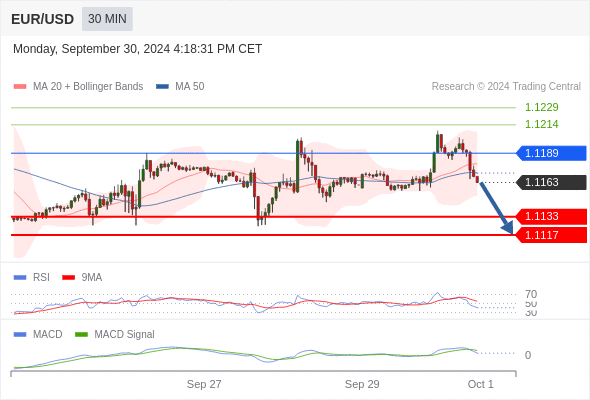The height and width of the screenshot is (400, 590).
Task: Click the MA 20 Bollinger Bands legend swatch
Action: 20,87
